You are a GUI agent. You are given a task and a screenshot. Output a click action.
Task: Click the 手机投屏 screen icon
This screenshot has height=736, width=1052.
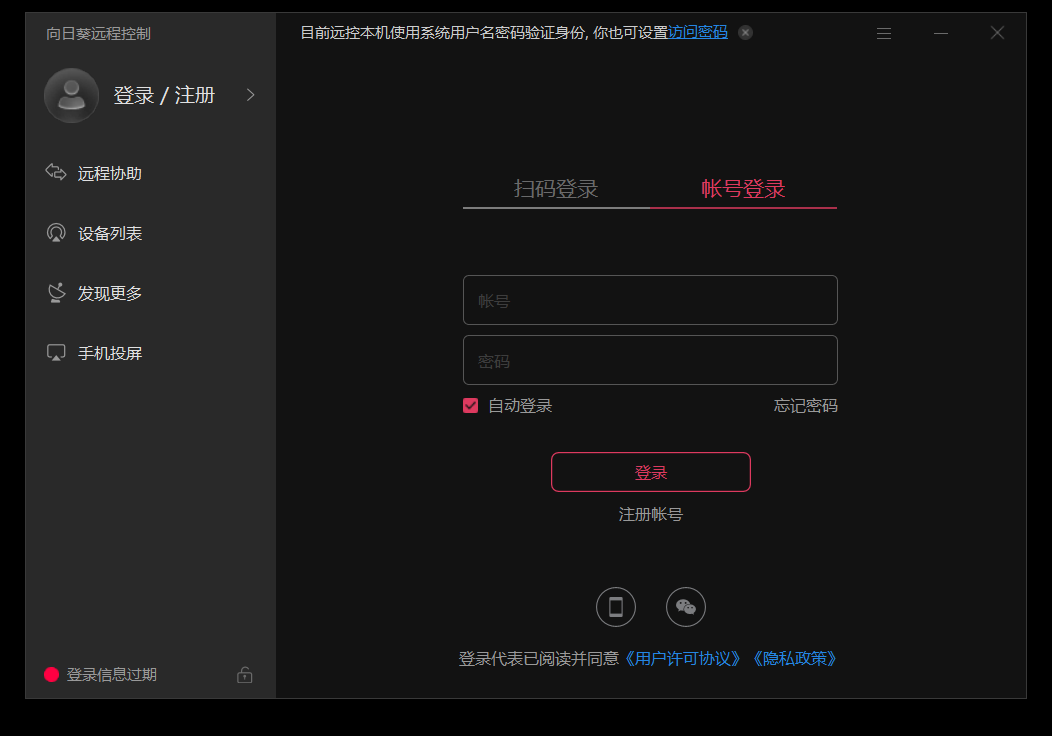click(56, 352)
